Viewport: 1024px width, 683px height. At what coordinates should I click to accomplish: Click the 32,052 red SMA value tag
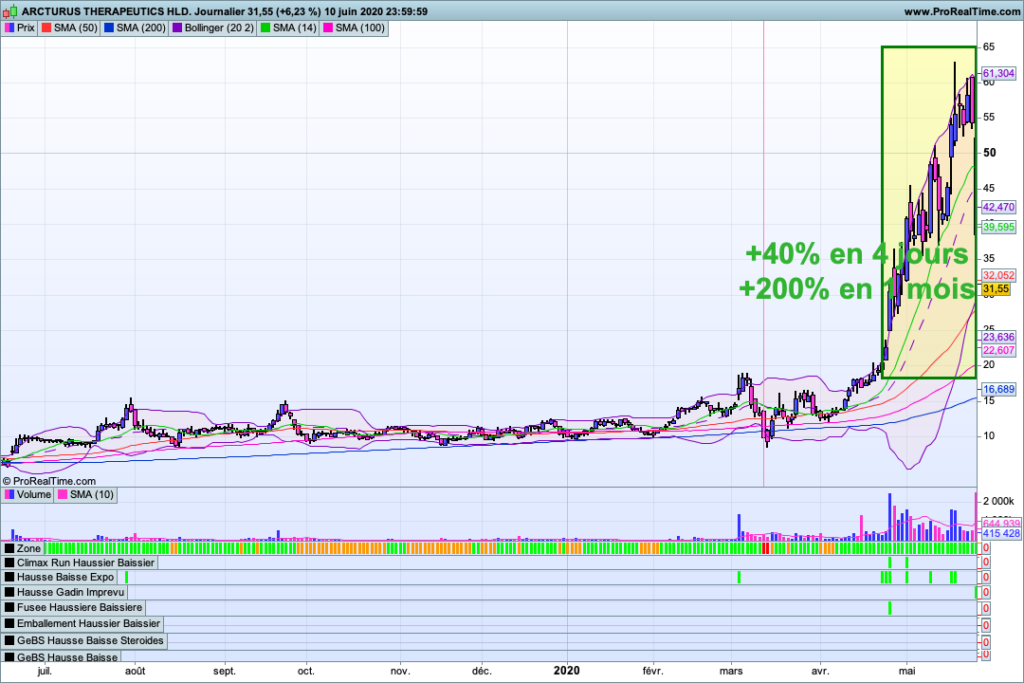999,276
